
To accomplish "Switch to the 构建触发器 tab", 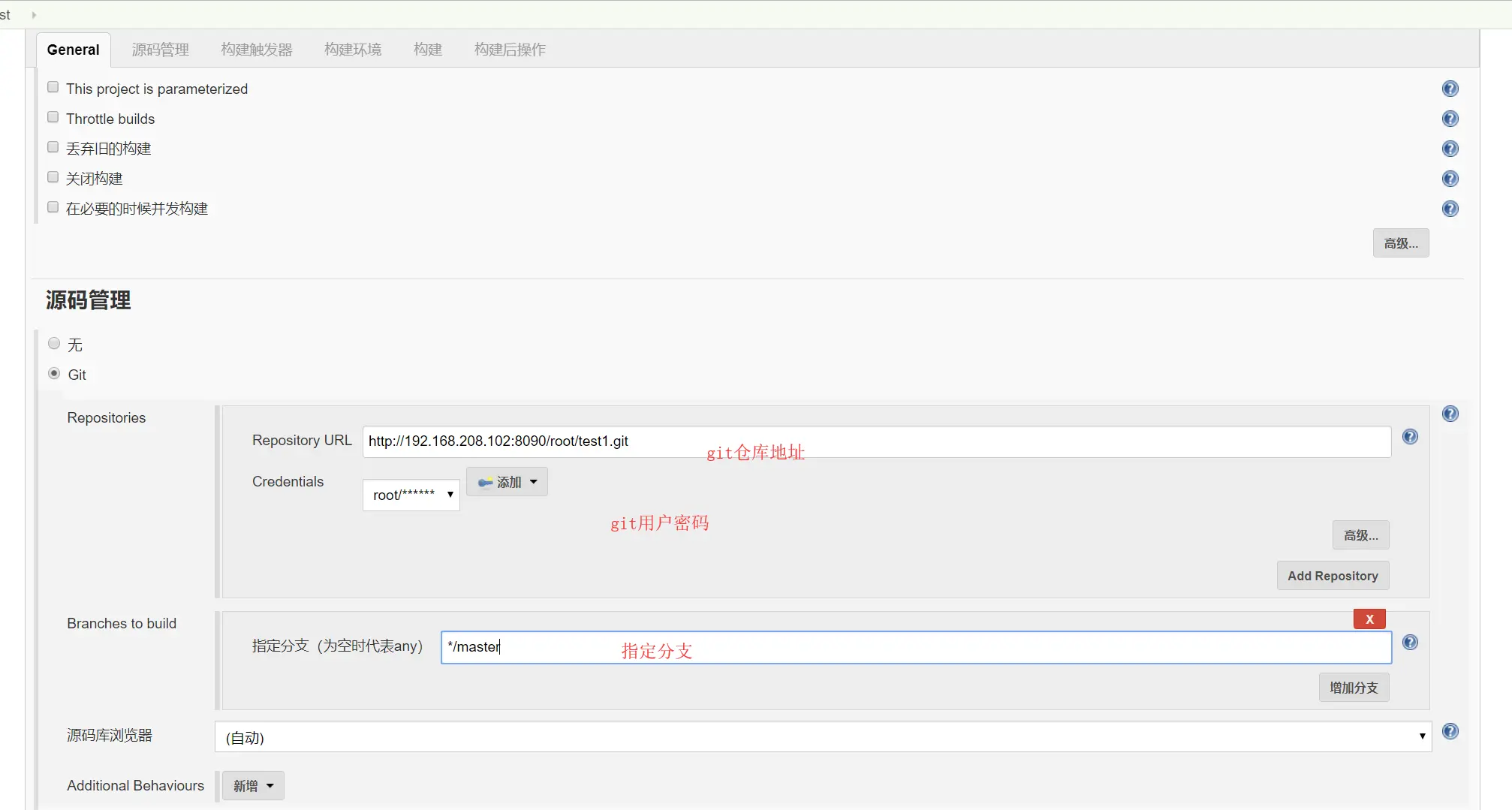I will (257, 50).
